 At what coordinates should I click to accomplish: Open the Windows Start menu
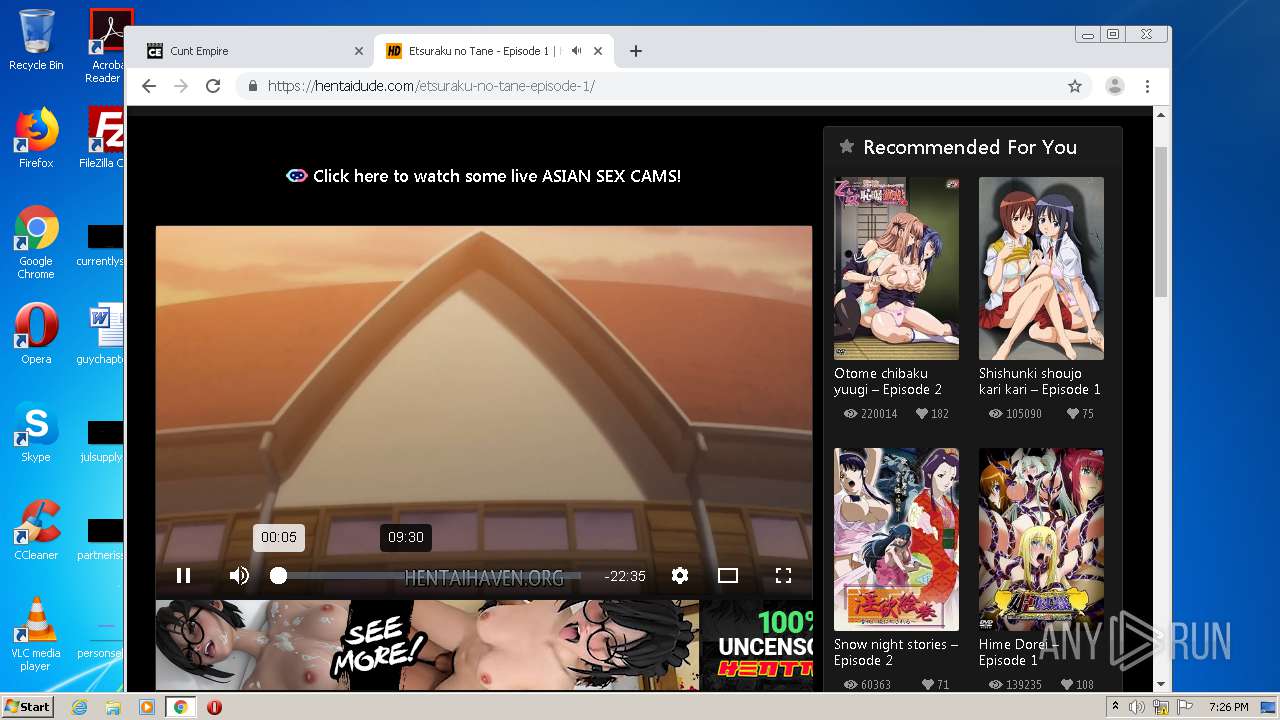(x=28, y=706)
